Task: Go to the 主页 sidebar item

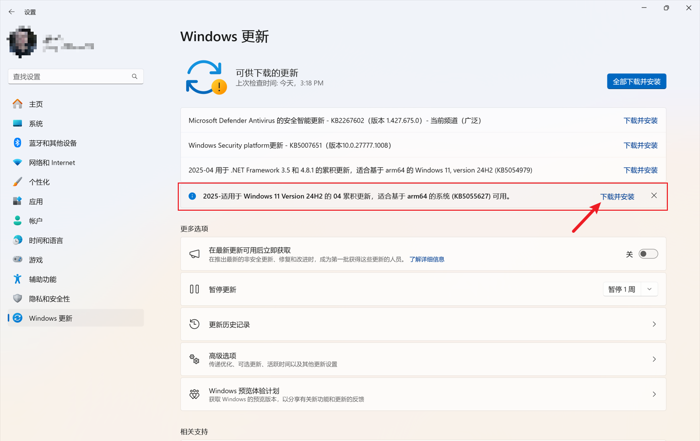Action: pyautogui.click(x=75, y=104)
